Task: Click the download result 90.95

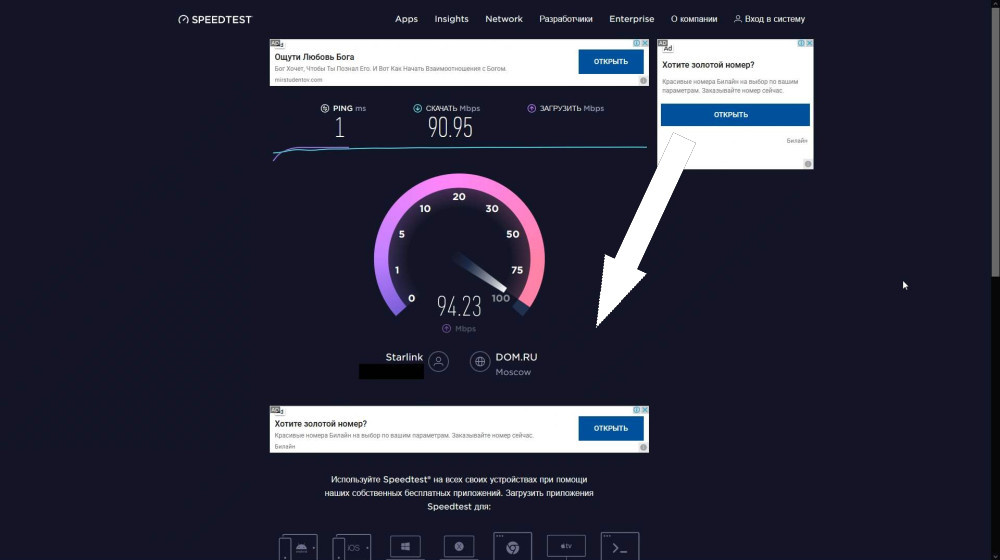Action: click(x=450, y=128)
